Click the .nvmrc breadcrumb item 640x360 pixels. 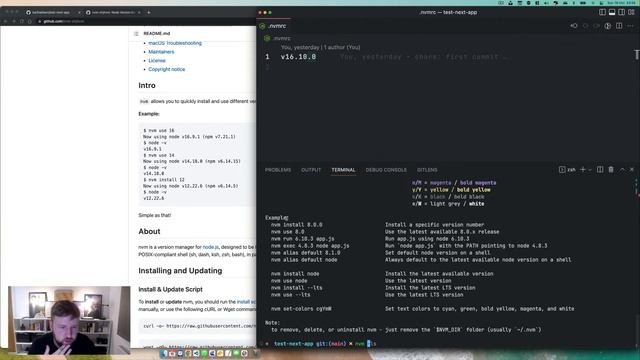(x=278, y=38)
